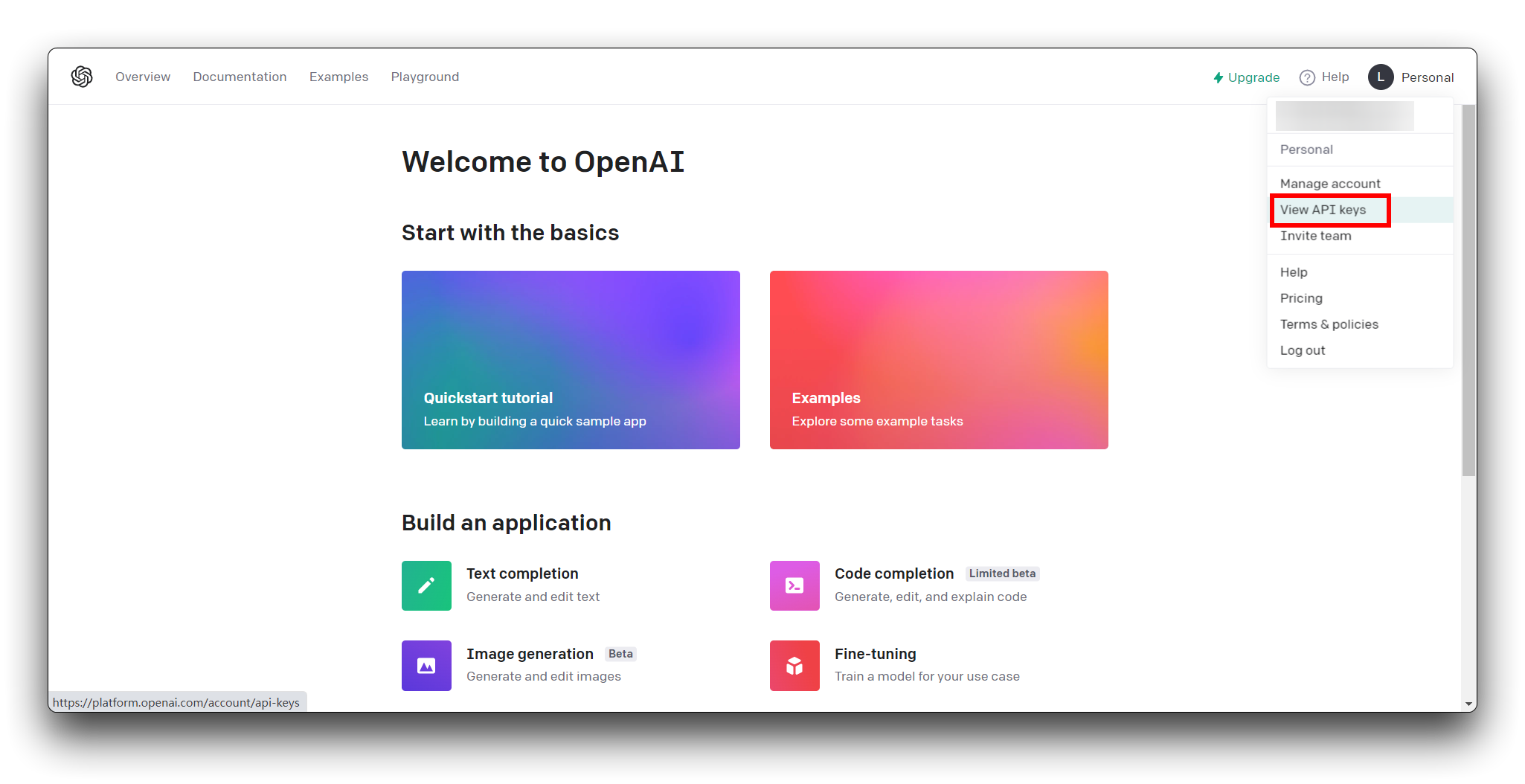Click the Welcome to OpenAI heading
1525x784 pixels.
click(x=543, y=161)
